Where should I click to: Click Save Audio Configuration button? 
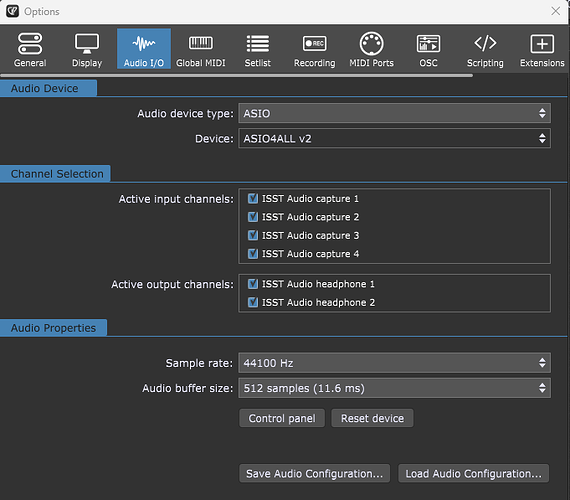coord(314,473)
